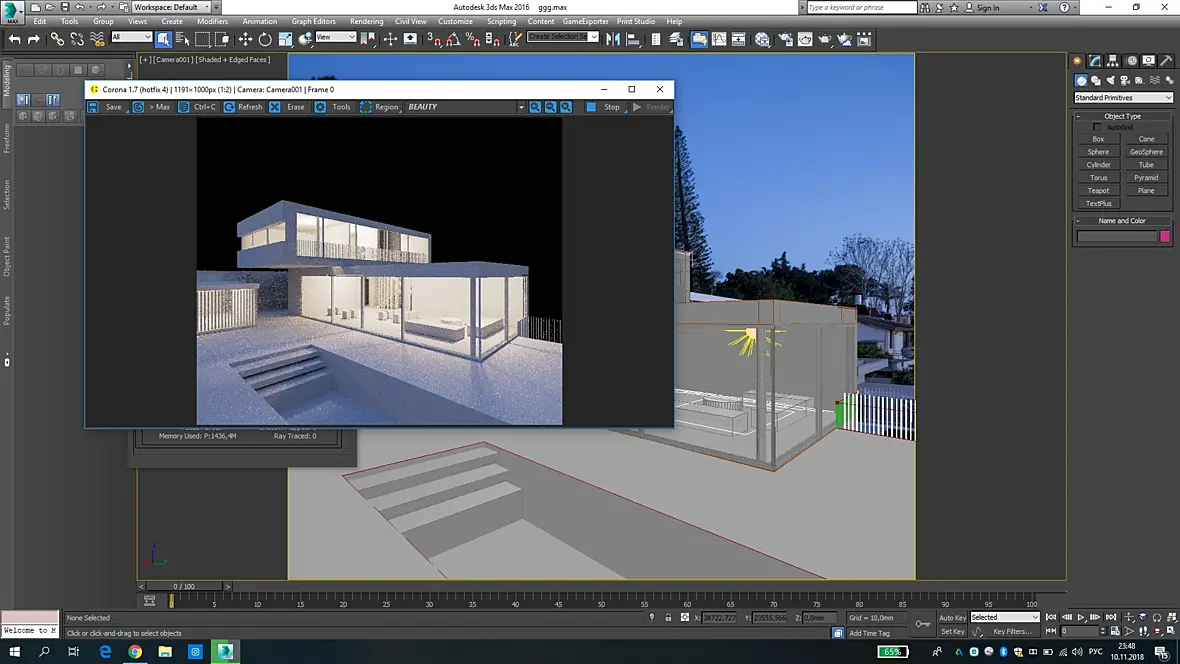1180x664 pixels.
Task: Toggle Window/Crossing selection mode
Action: tap(223, 39)
